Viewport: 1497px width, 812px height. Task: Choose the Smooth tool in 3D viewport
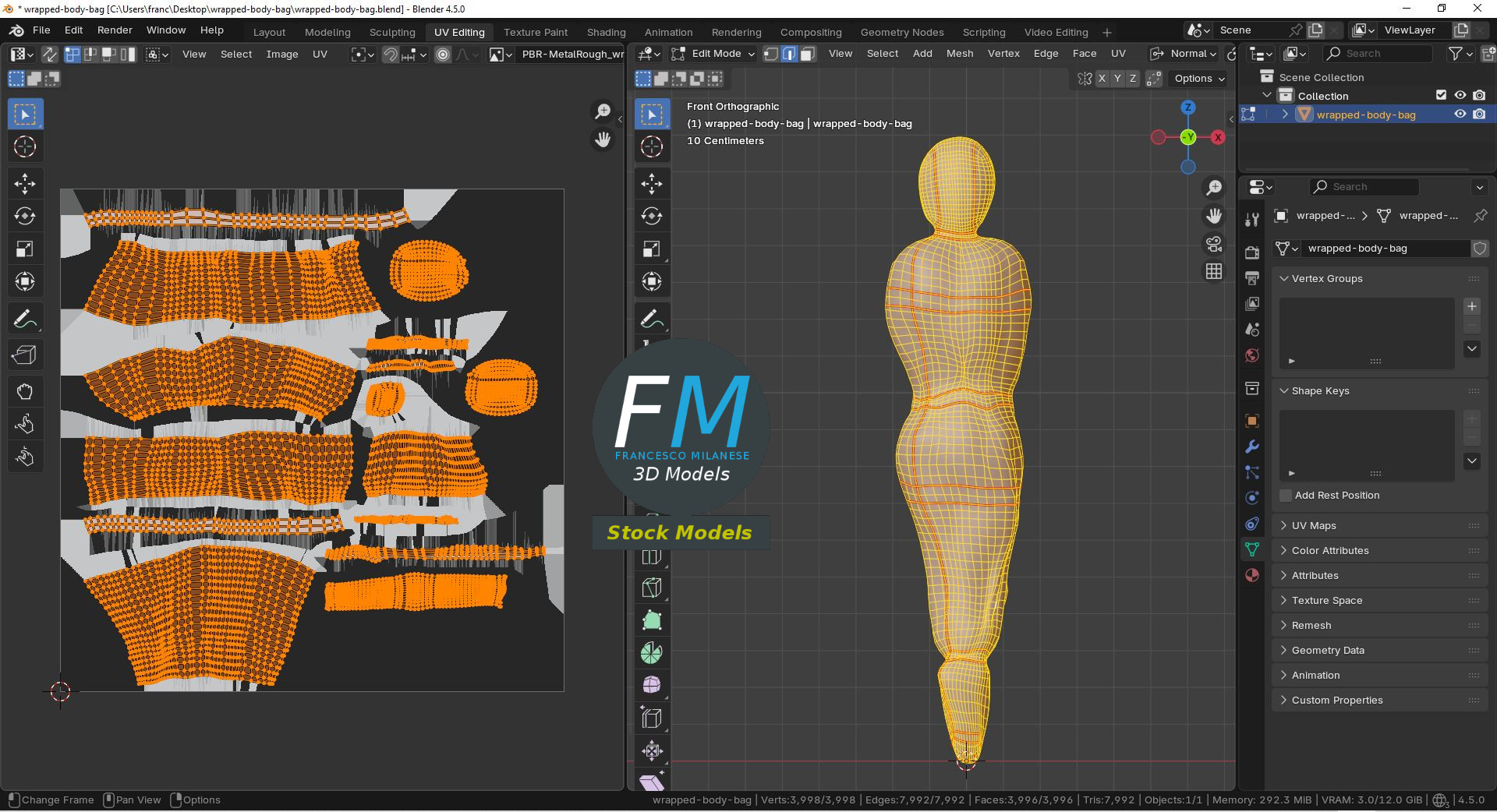652,686
